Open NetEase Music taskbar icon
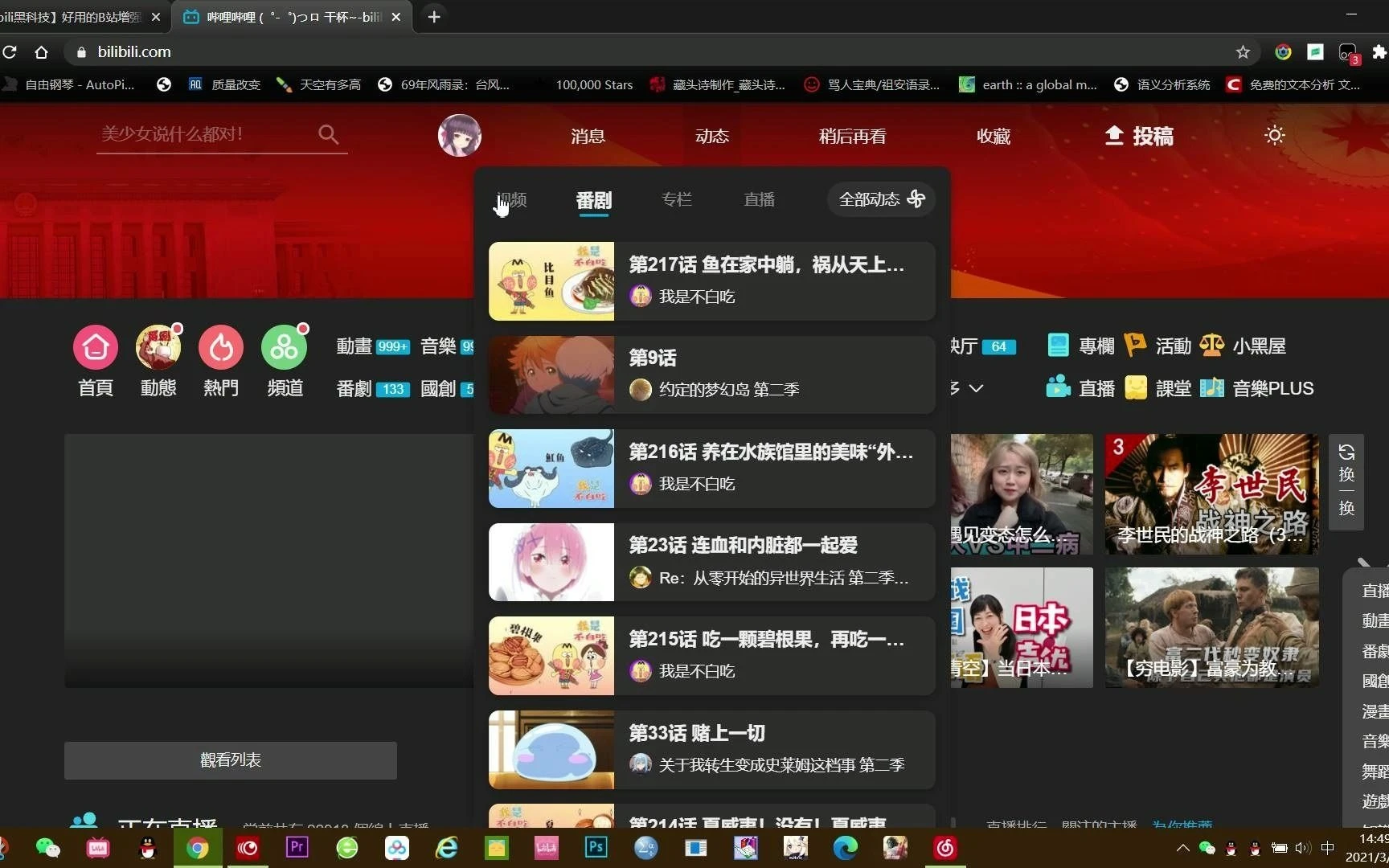The height and width of the screenshot is (868, 1389). pos(945,848)
